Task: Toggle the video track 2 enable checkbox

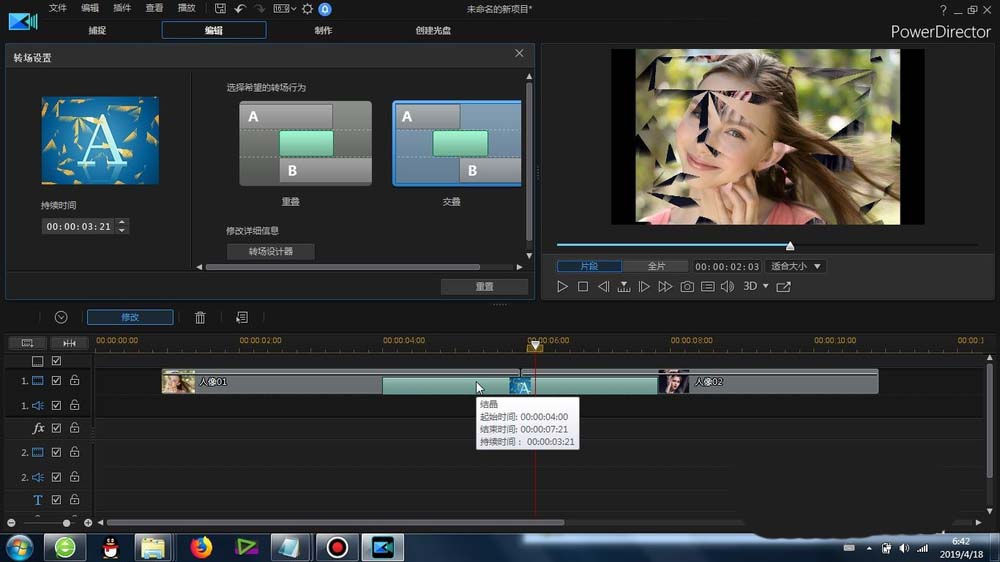Action: [56, 452]
